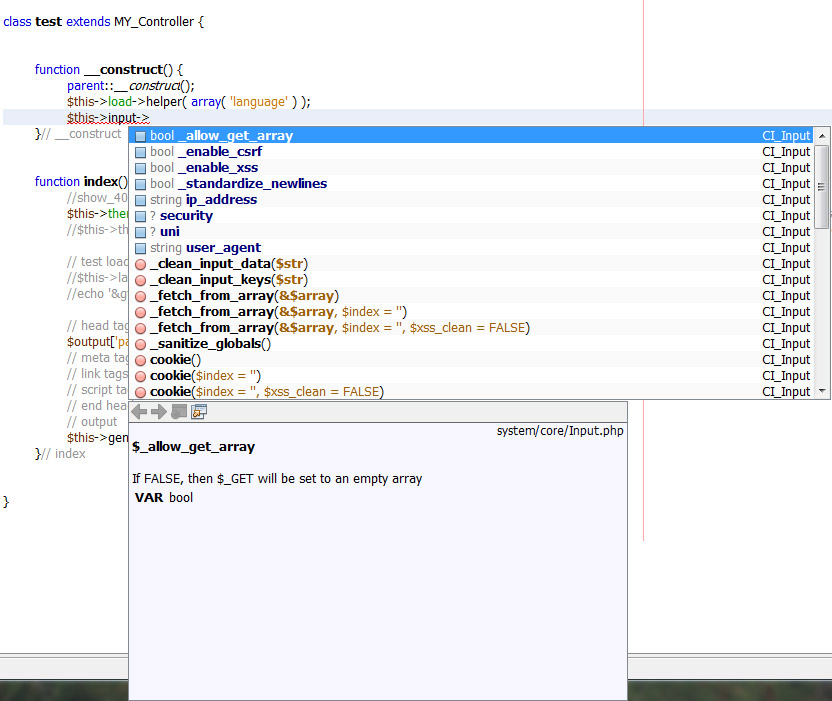The width and height of the screenshot is (832, 701).
Task: Click the back navigation arrow in documentation popup
Action: [138, 410]
